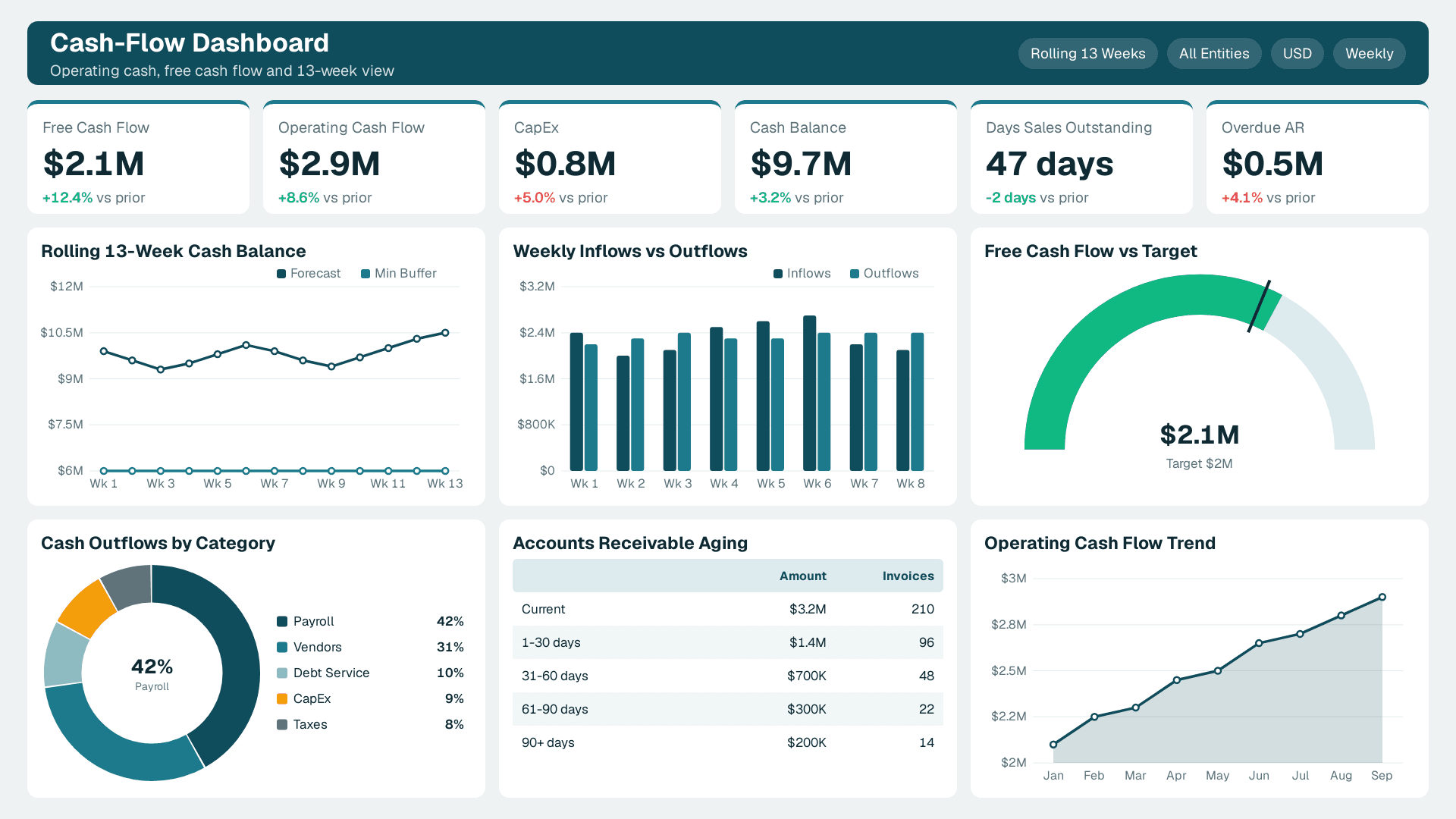Select the Debt Service legend row

[x=370, y=673]
